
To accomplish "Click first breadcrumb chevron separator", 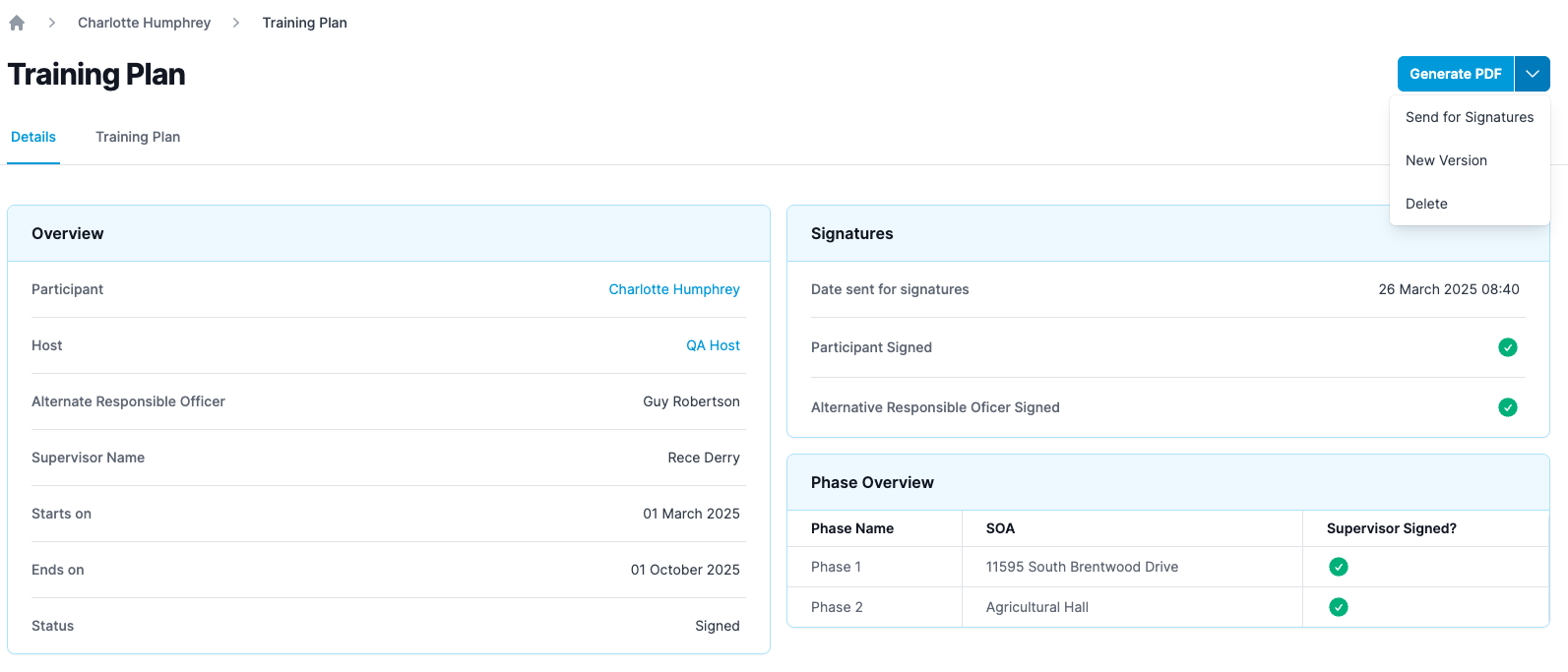I will 52,23.
